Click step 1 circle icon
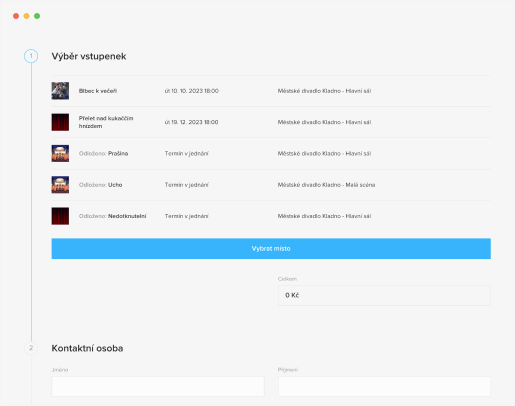 coord(31,56)
